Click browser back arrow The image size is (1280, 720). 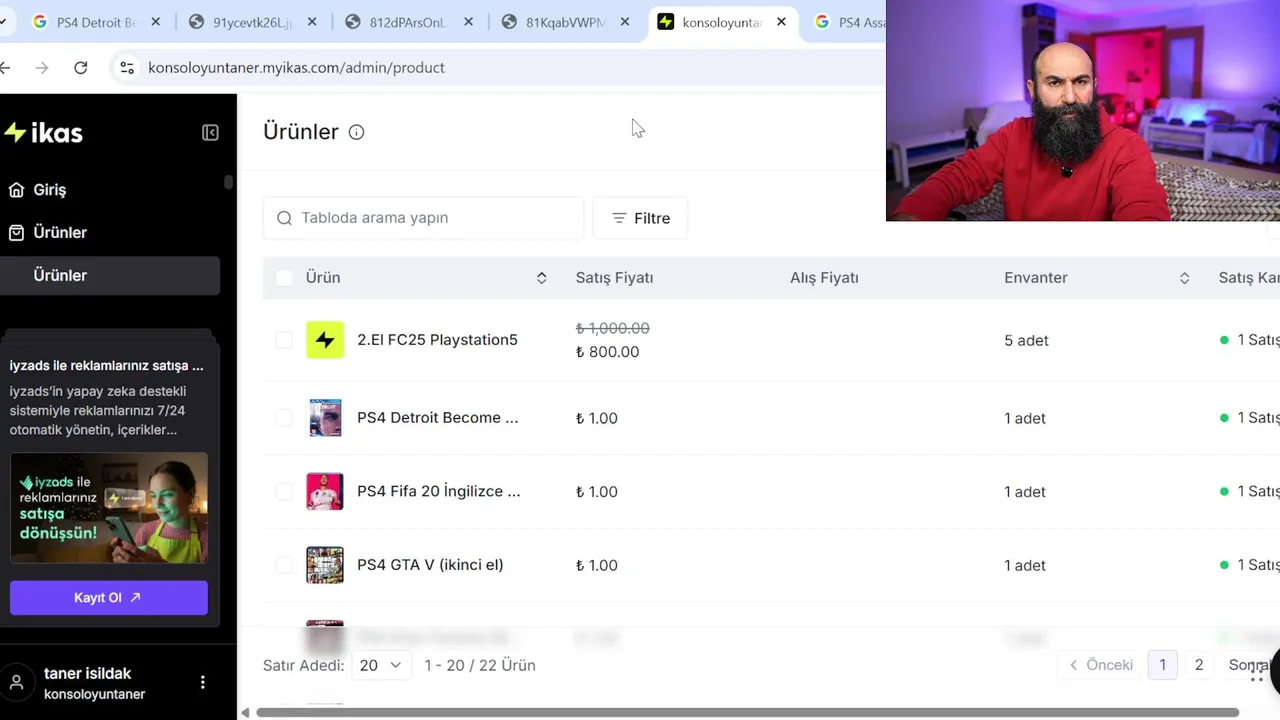click(x=6, y=67)
